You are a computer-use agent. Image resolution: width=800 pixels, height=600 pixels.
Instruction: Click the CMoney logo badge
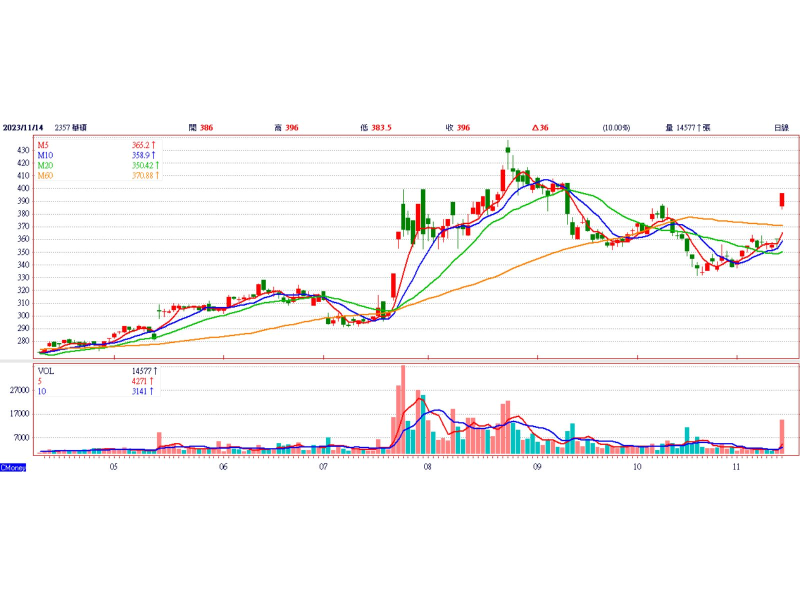coord(13,467)
